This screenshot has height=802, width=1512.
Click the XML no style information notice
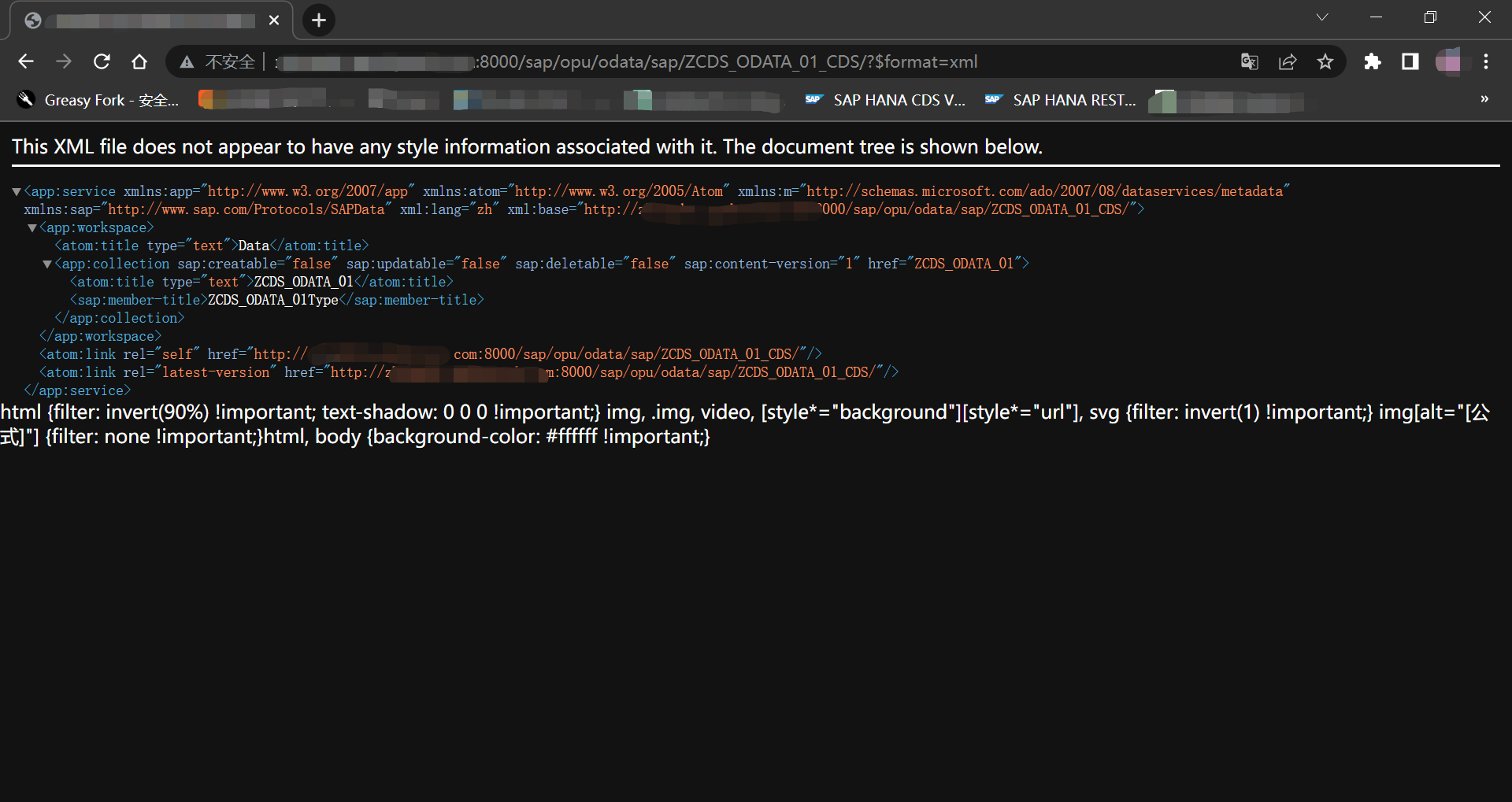[527, 147]
